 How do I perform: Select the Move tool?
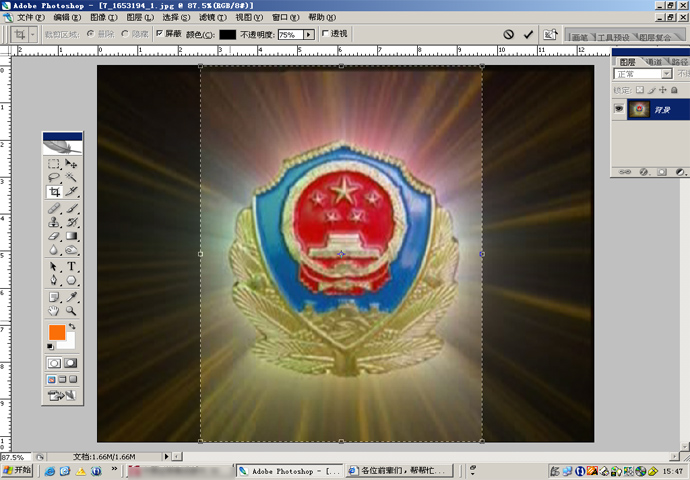pos(70,164)
